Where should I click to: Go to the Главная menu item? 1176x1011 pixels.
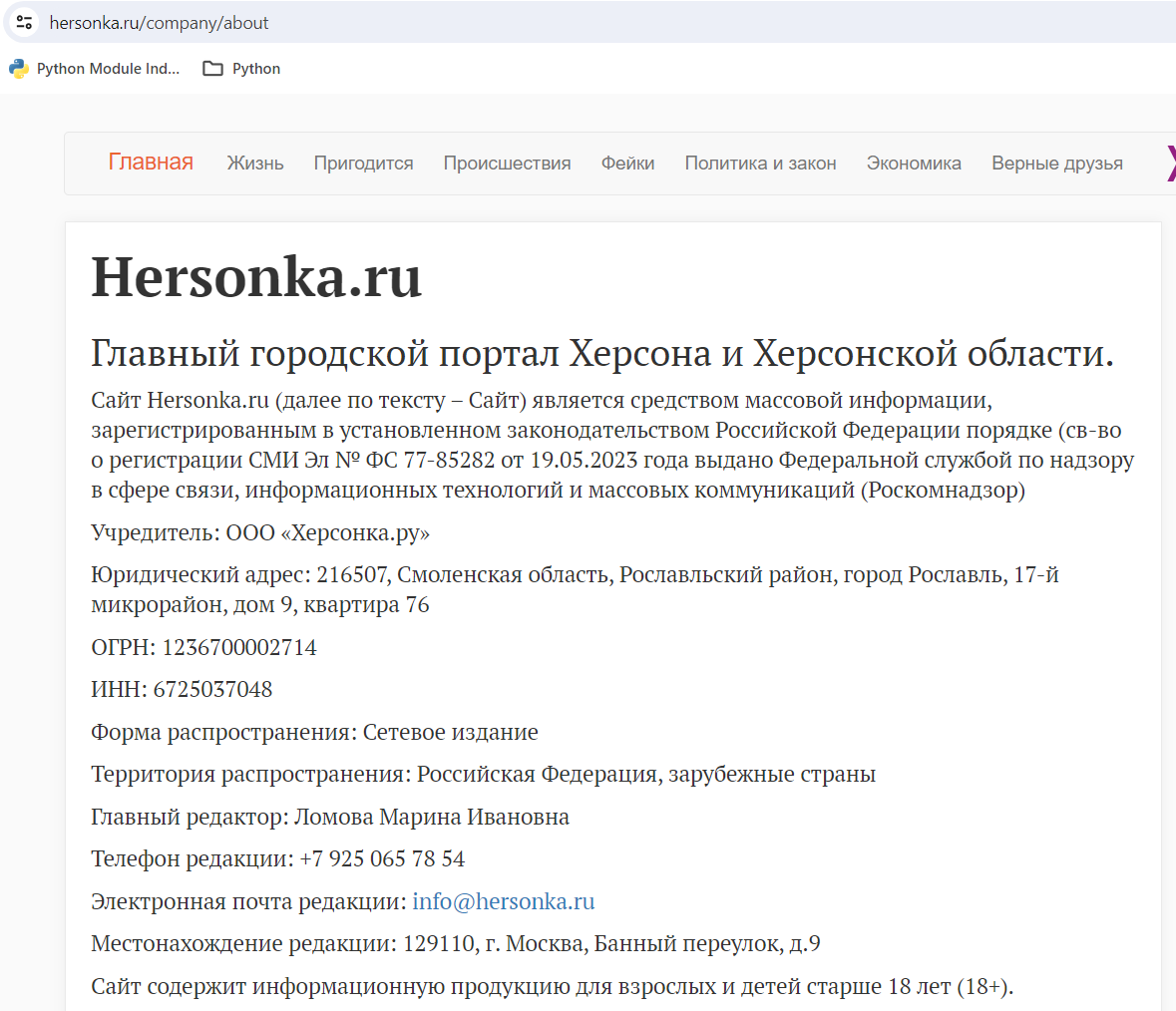click(x=151, y=162)
